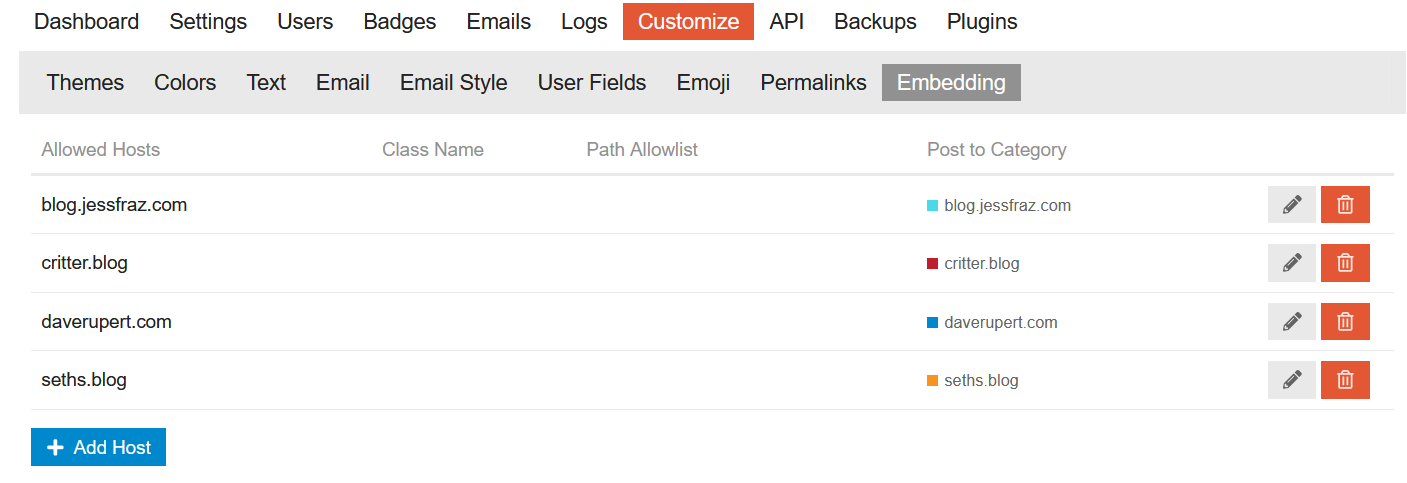Edit the seths.blog host entry

(1292, 380)
